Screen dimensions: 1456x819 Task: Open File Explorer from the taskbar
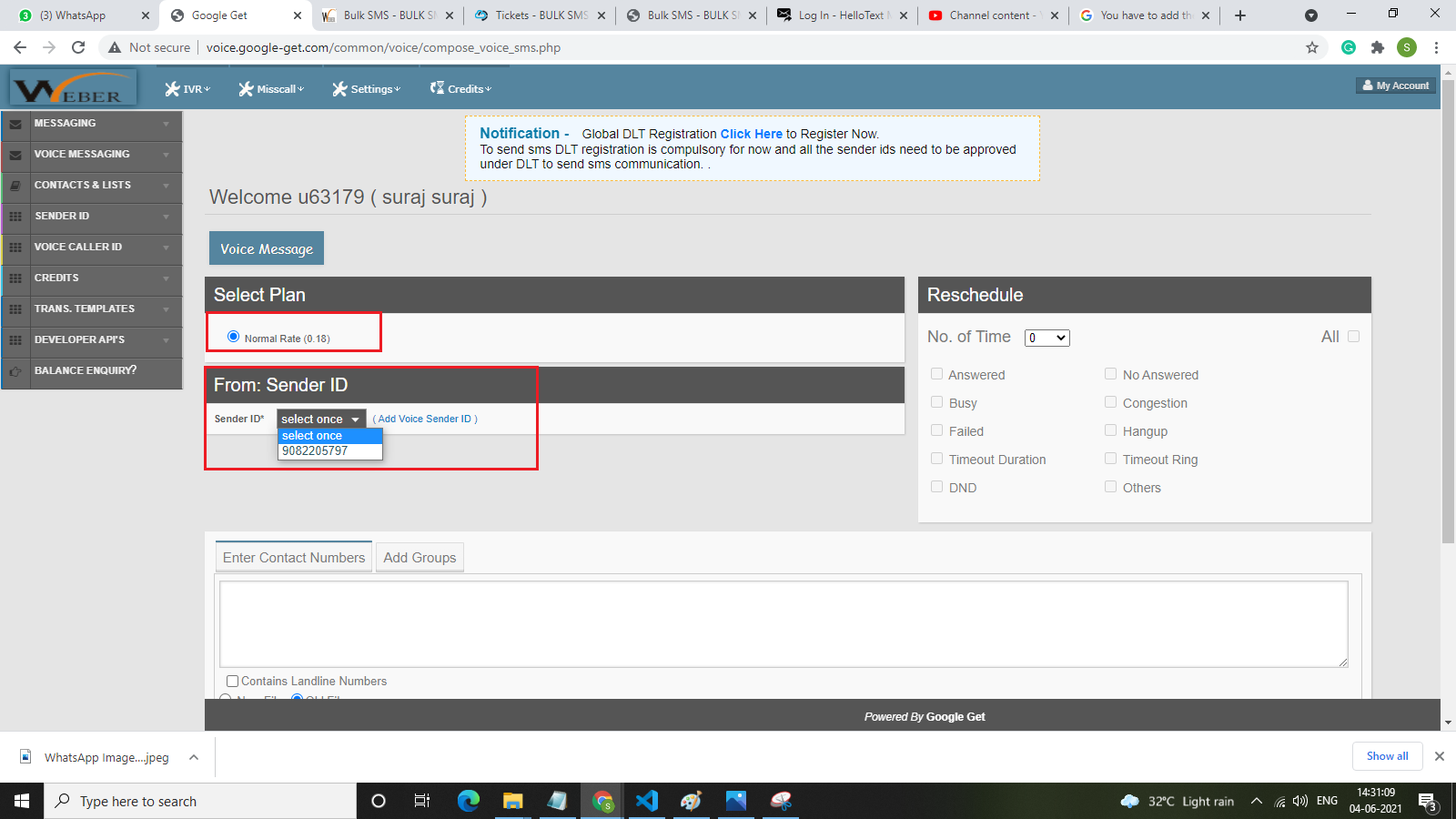pyautogui.click(x=512, y=801)
